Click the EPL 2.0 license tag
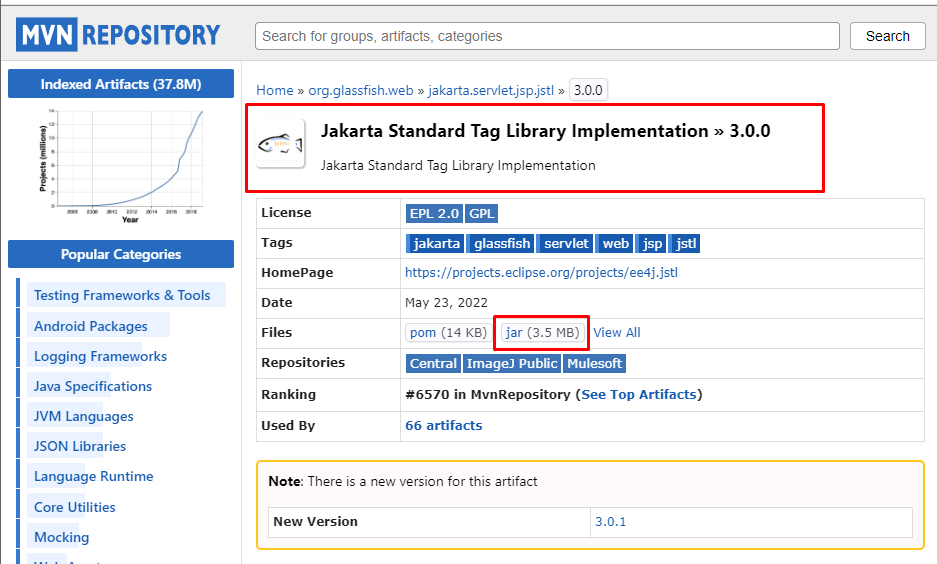Image resolution: width=937 pixels, height=564 pixels. pyautogui.click(x=434, y=213)
